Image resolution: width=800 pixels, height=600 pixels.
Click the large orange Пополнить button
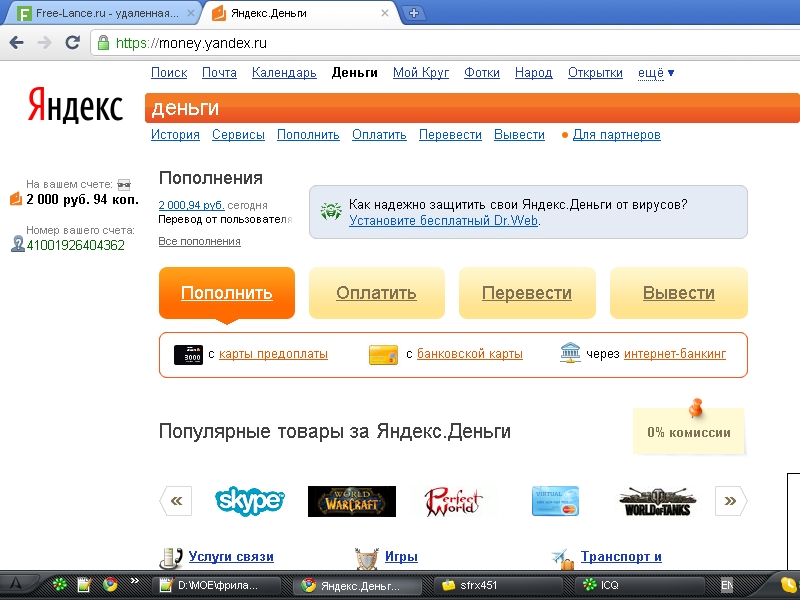(227, 293)
